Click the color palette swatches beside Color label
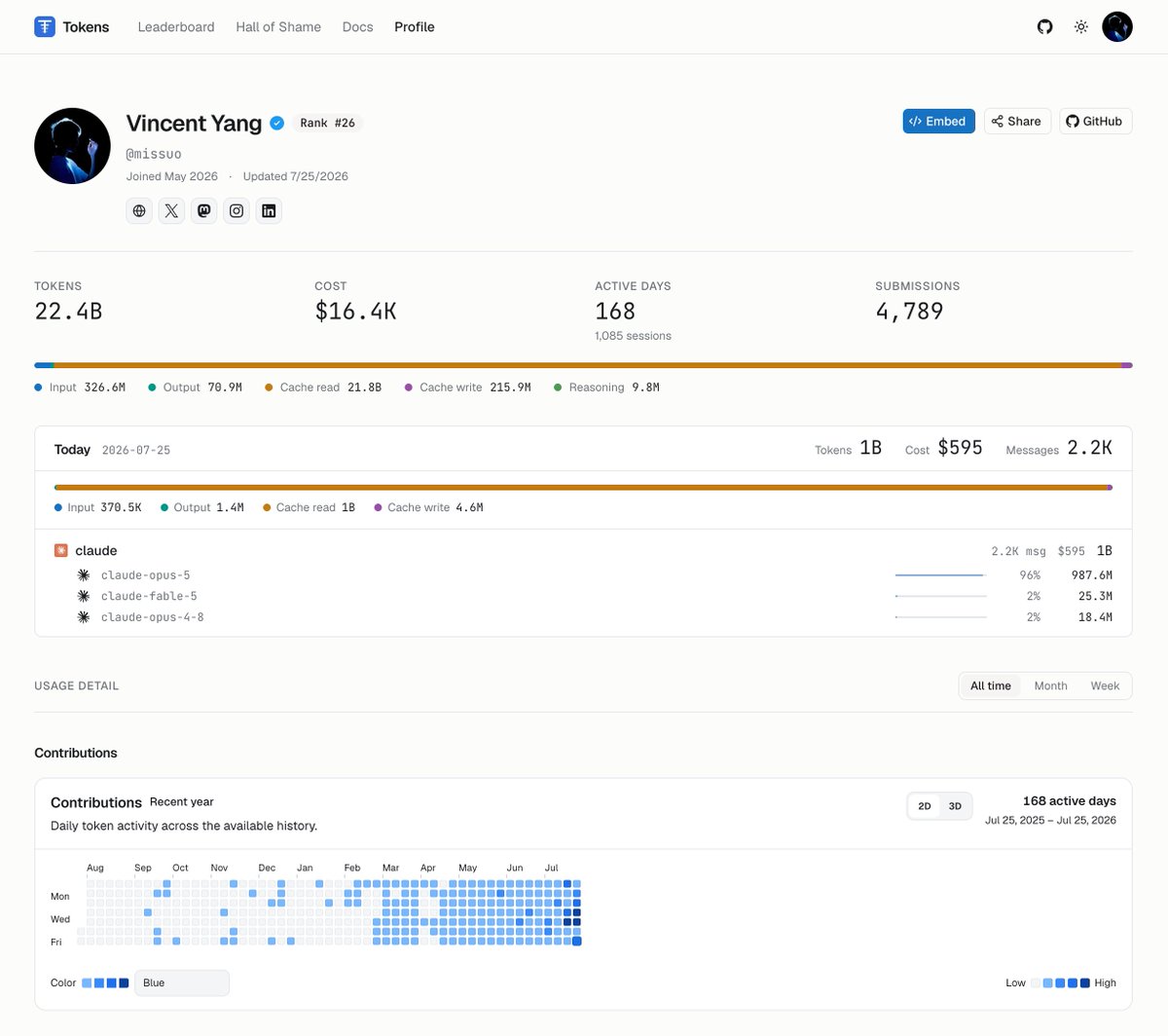Image resolution: width=1168 pixels, height=1036 pixels. point(105,982)
